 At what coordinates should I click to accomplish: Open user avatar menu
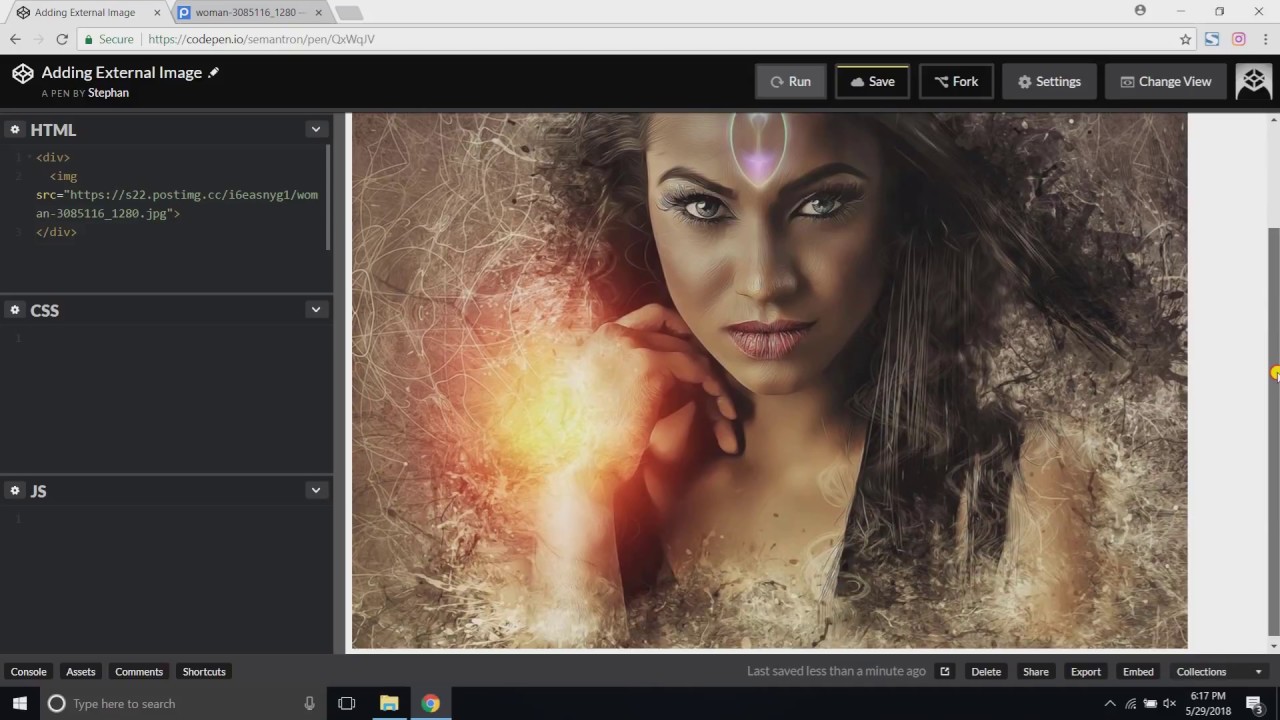click(1253, 82)
